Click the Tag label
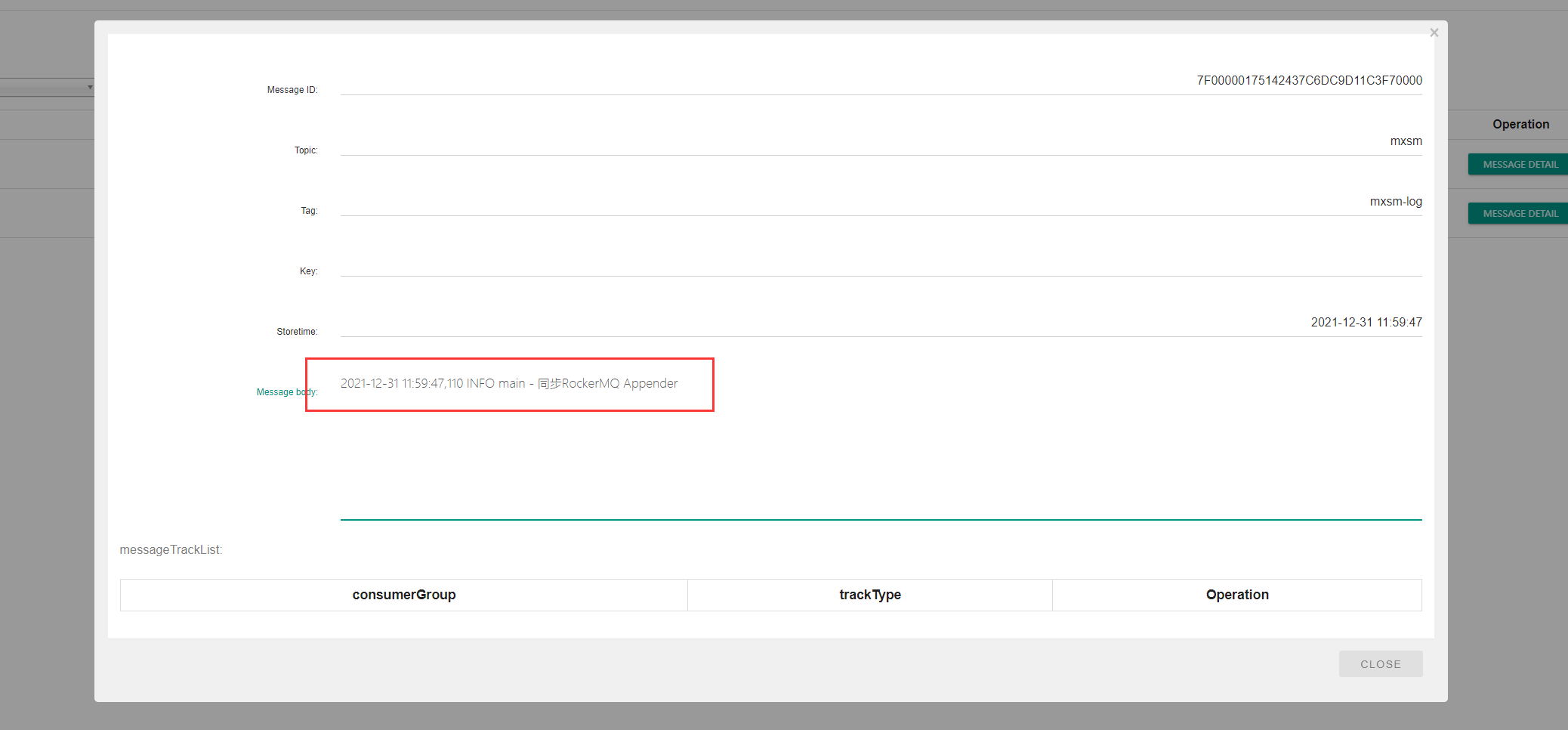Screen dimensions: 1568x730 [x=309, y=211]
